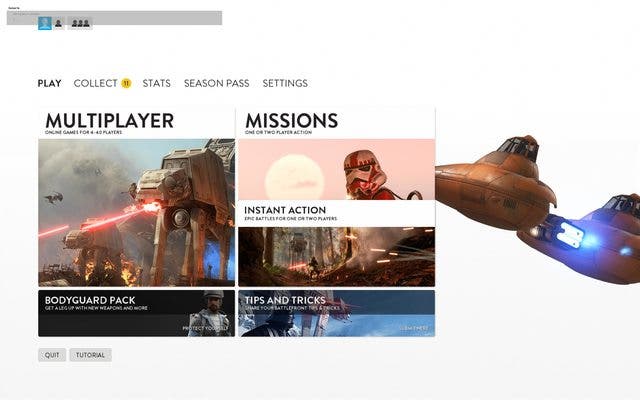Click the MISSIONS heading text
Viewport: 640px width, 400px height.
[291, 121]
